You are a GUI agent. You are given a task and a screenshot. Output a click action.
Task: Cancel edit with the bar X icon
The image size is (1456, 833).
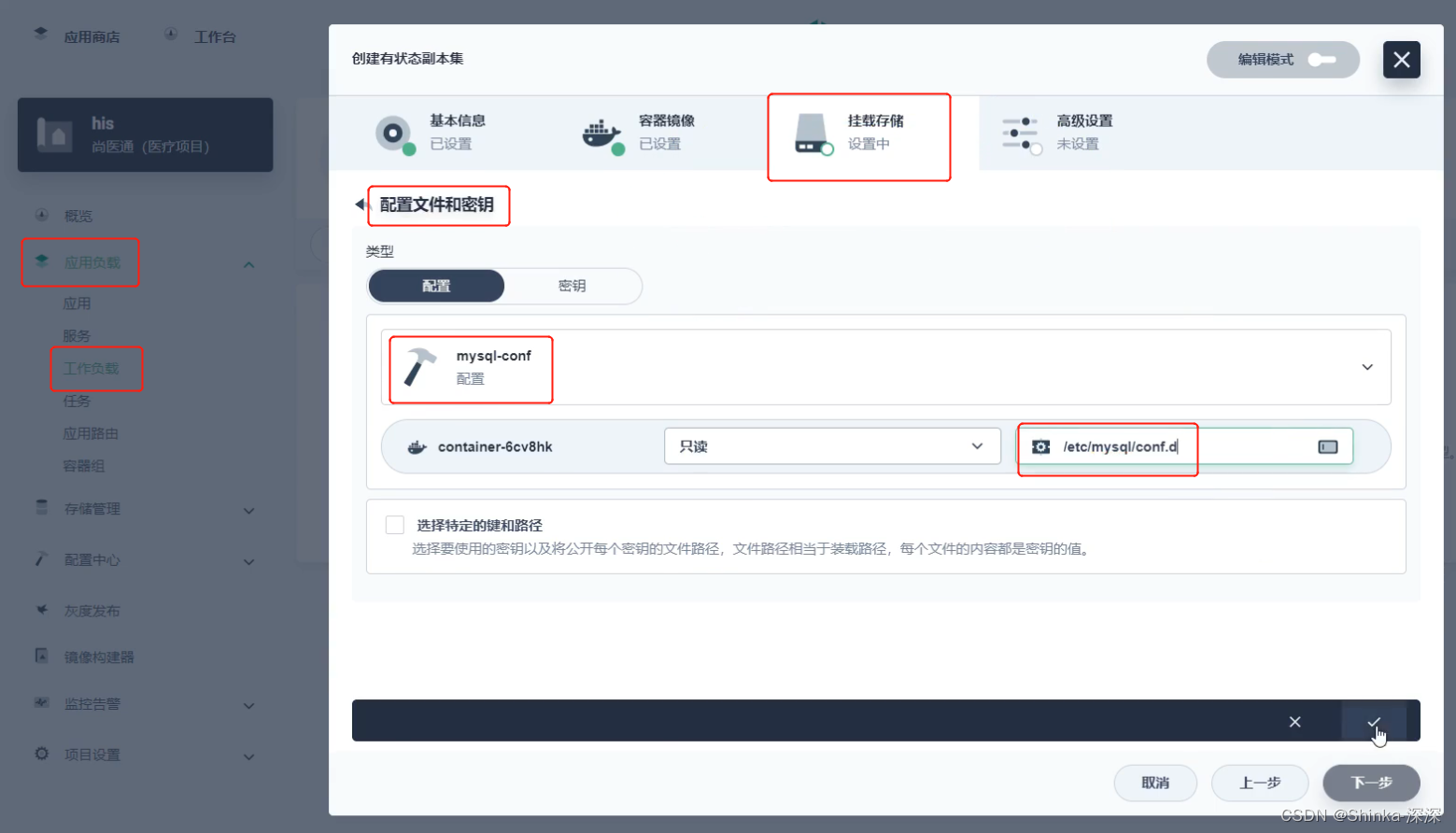coord(1294,722)
